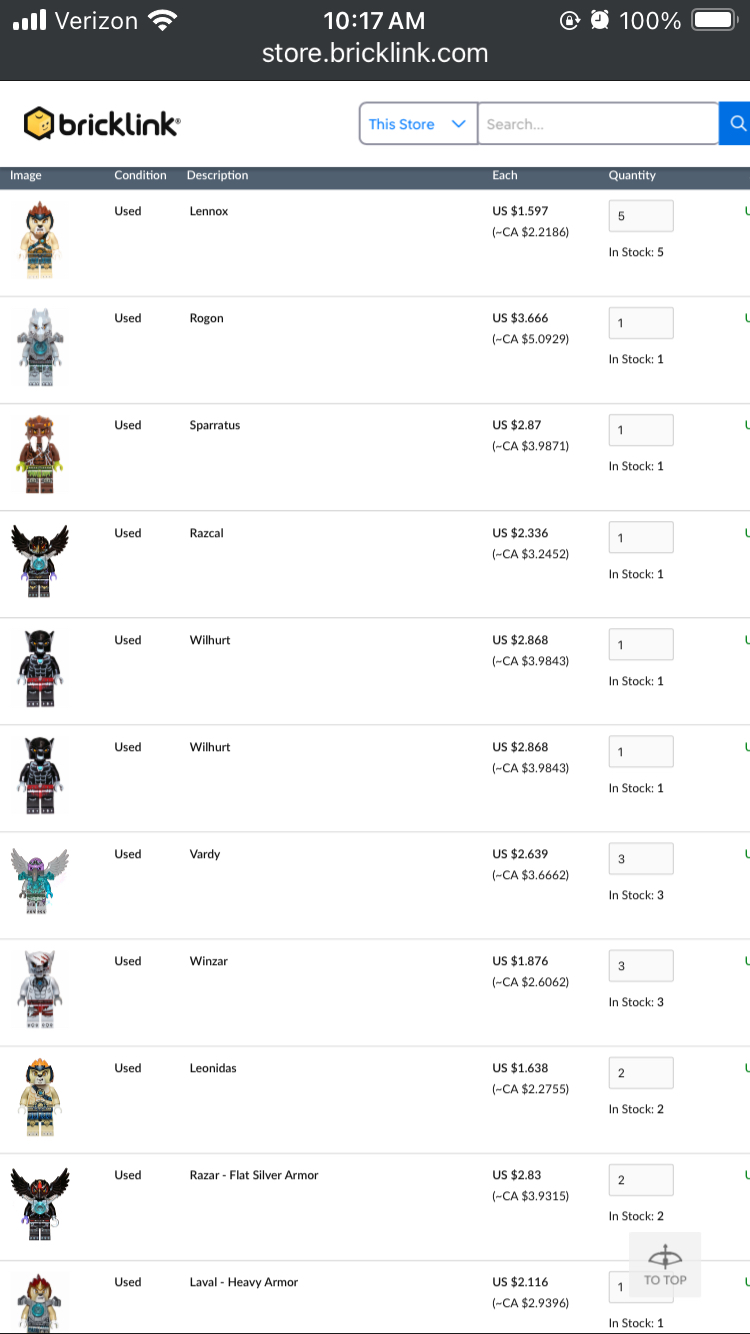Select the Lennox quantity box
Screen dimensions: 750x1334
(x=641, y=216)
